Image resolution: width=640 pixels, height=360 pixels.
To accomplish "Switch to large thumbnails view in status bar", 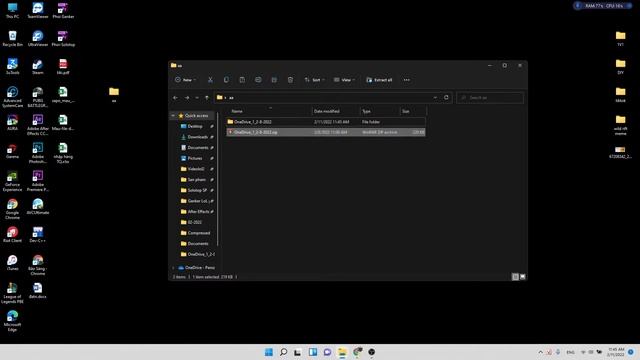I will click(x=522, y=277).
